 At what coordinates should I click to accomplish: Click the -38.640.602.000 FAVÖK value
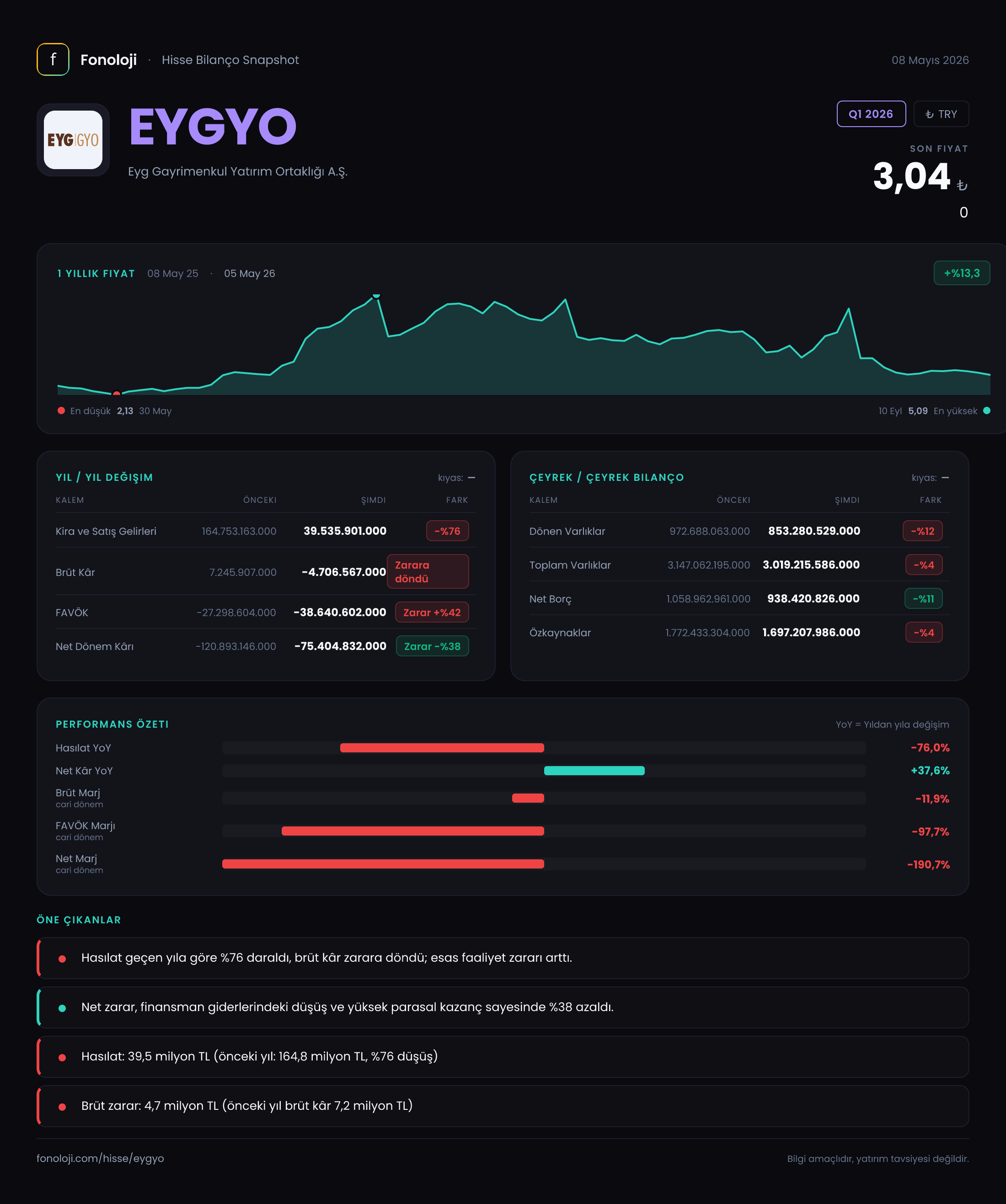click(x=340, y=613)
